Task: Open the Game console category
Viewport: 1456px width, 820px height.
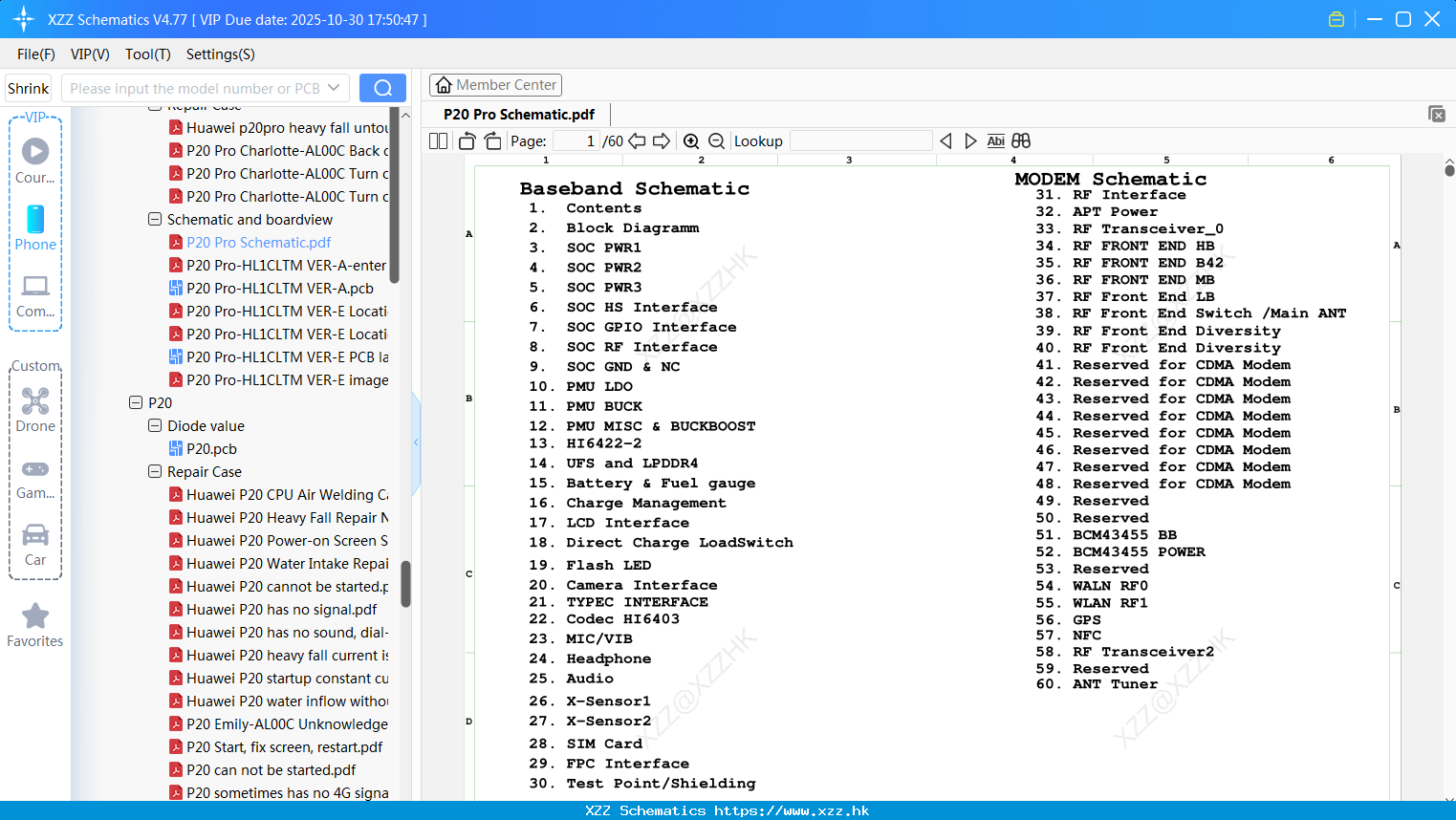Action: coord(35,480)
